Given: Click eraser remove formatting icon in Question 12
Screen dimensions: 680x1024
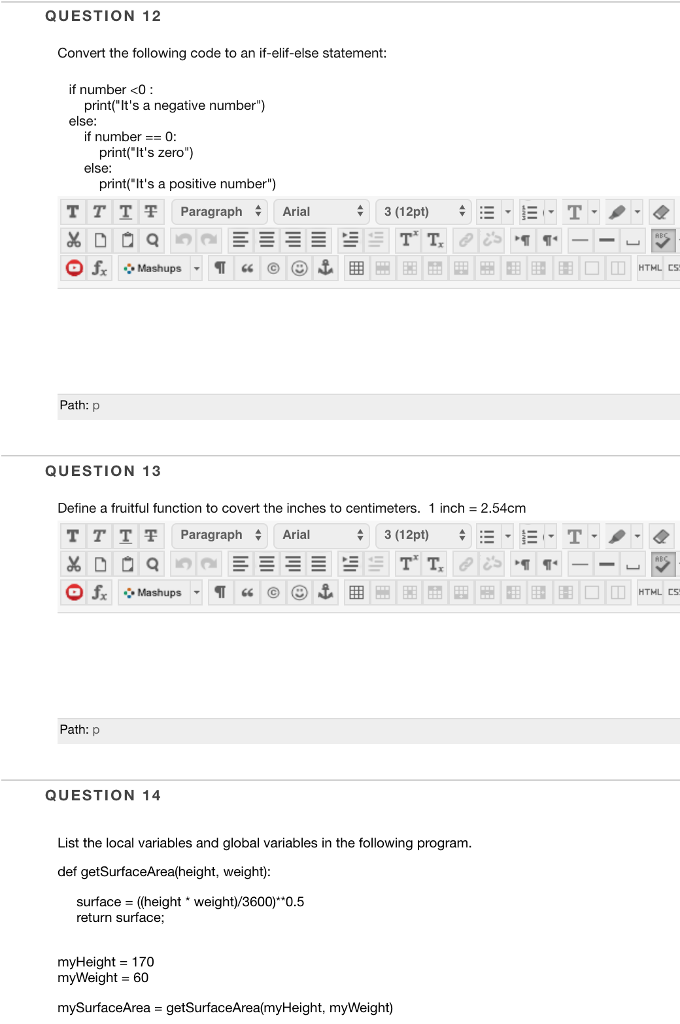Looking at the screenshot, I should point(661,212).
